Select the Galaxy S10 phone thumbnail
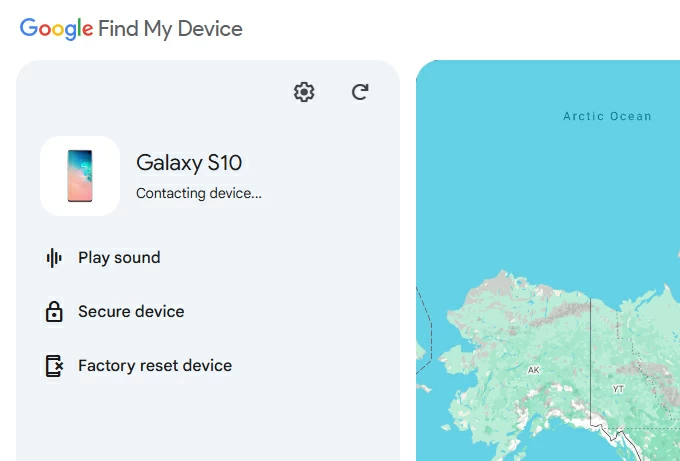 click(x=80, y=176)
